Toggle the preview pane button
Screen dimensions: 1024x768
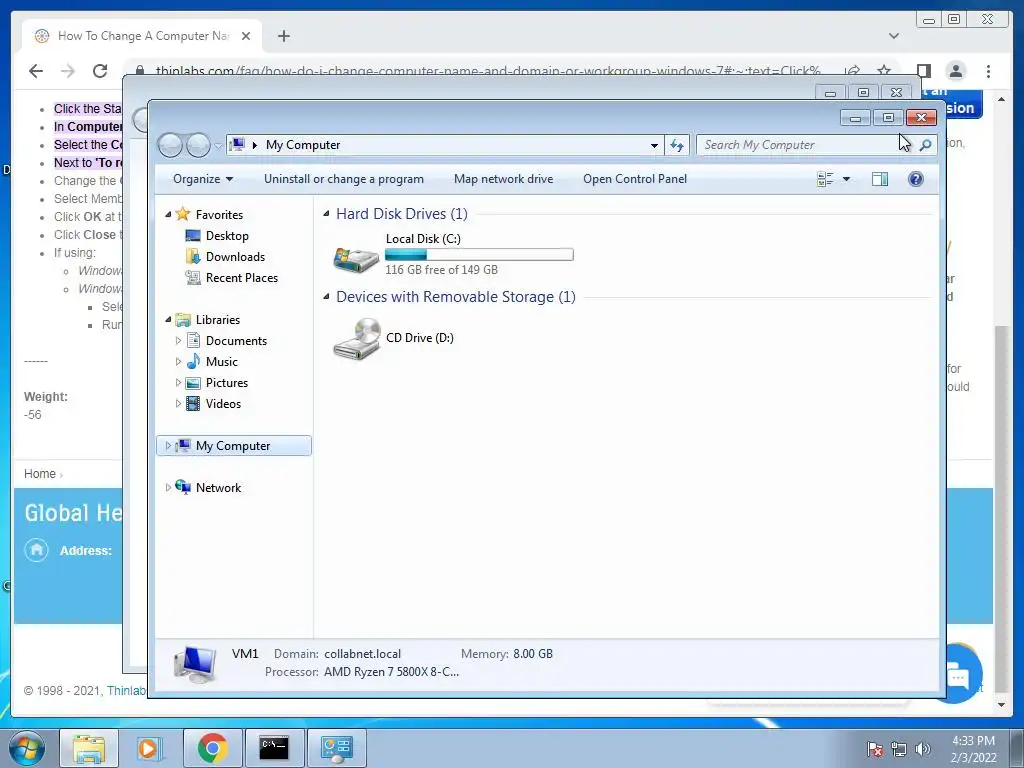(x=880, y=179)
